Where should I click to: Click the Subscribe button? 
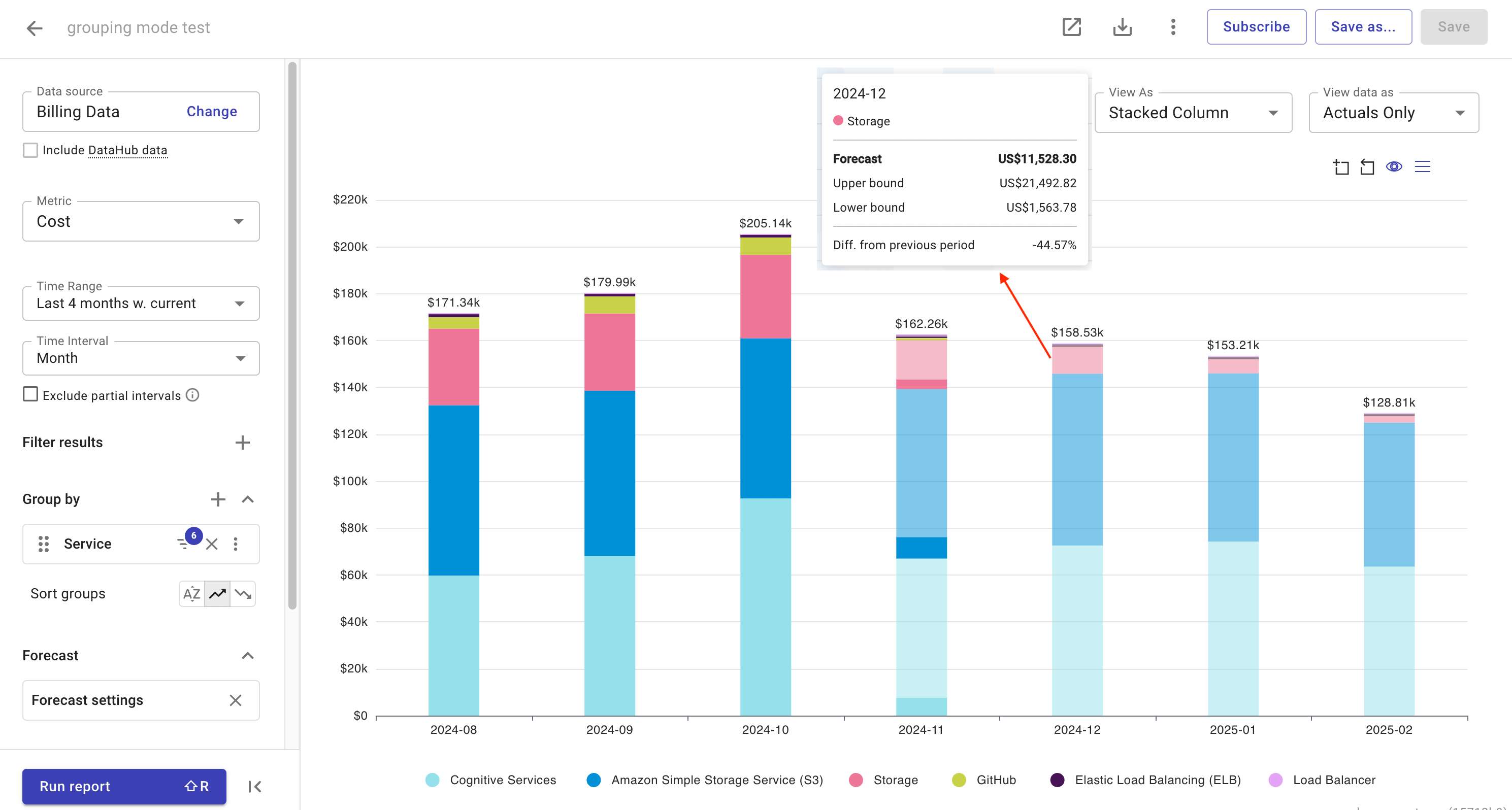1256,26
